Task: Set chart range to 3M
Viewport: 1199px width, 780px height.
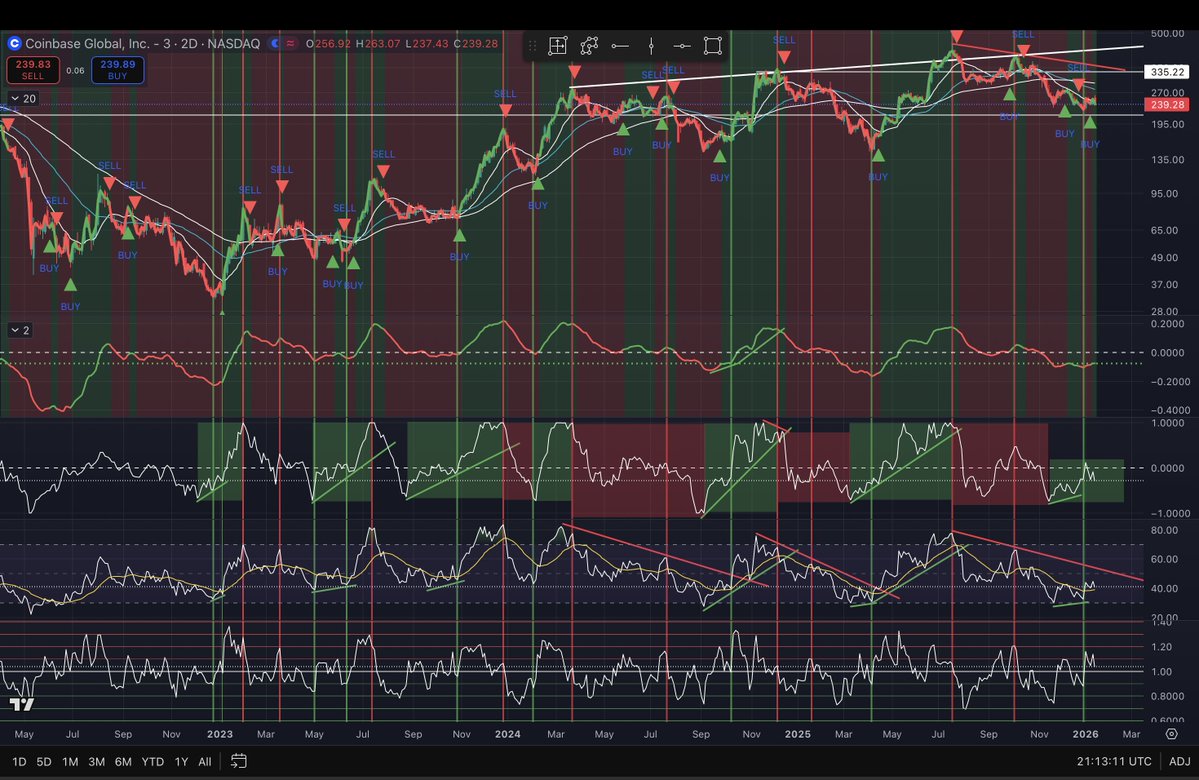Action: (96, 762)
